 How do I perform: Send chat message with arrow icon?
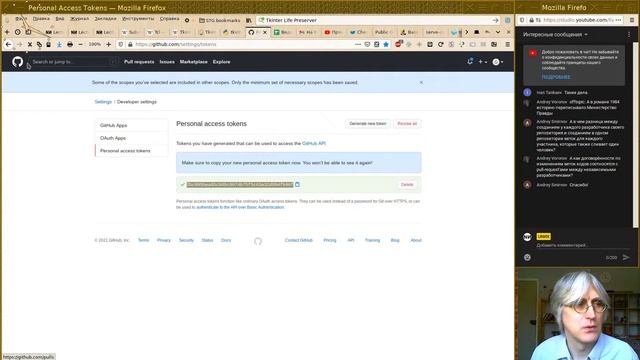(x=626, y=257)
